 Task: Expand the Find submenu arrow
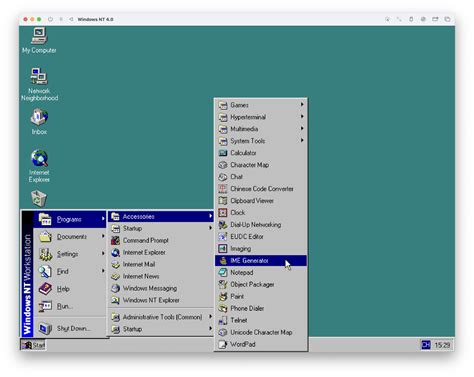coord(103,271)
